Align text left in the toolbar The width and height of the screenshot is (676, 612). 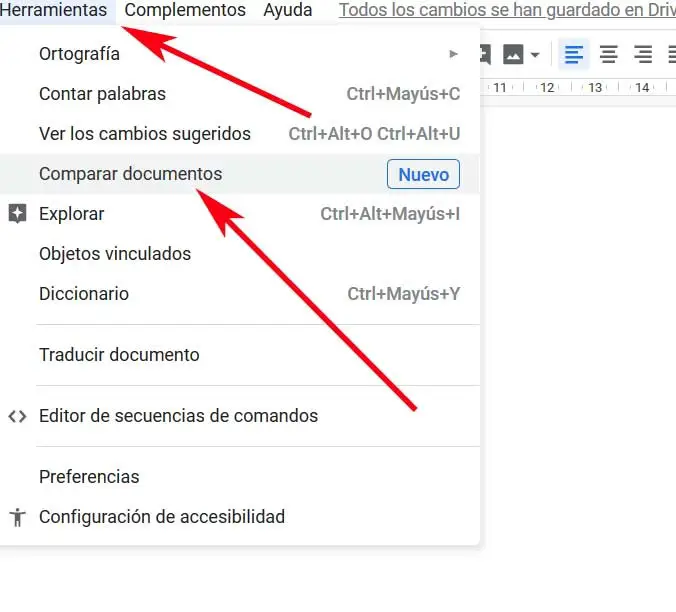(x=574, y=54)
